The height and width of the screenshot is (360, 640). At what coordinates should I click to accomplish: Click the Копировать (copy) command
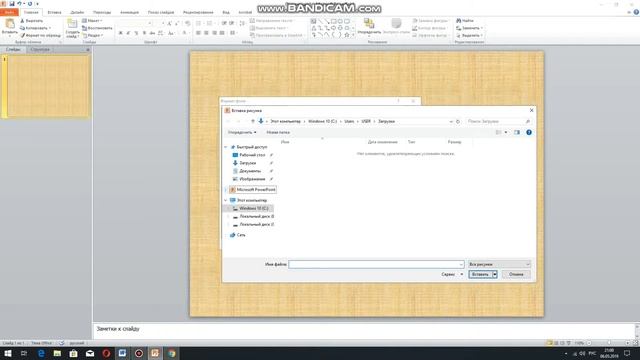pos(35,28)
